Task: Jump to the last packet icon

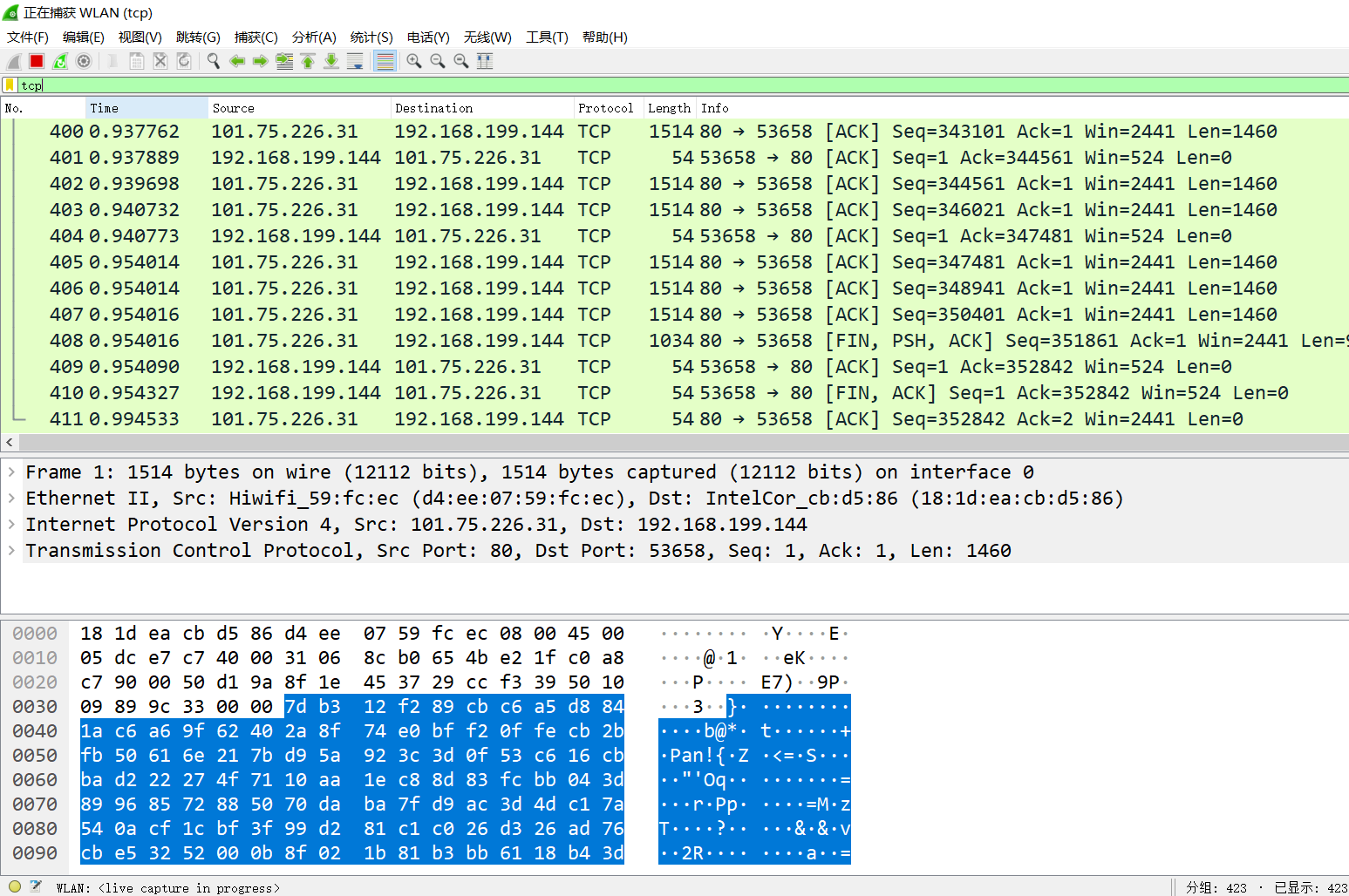Action: tap(331, 61)
